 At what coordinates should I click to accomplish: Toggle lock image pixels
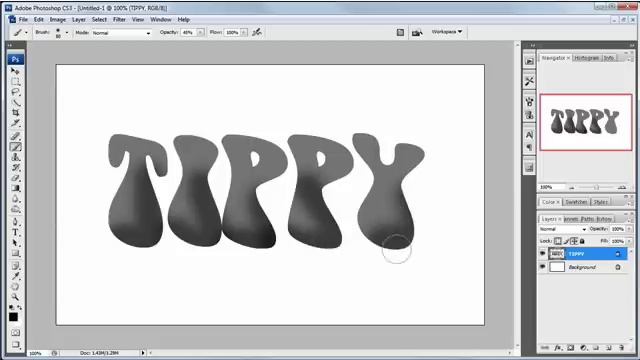coord(566,241)
